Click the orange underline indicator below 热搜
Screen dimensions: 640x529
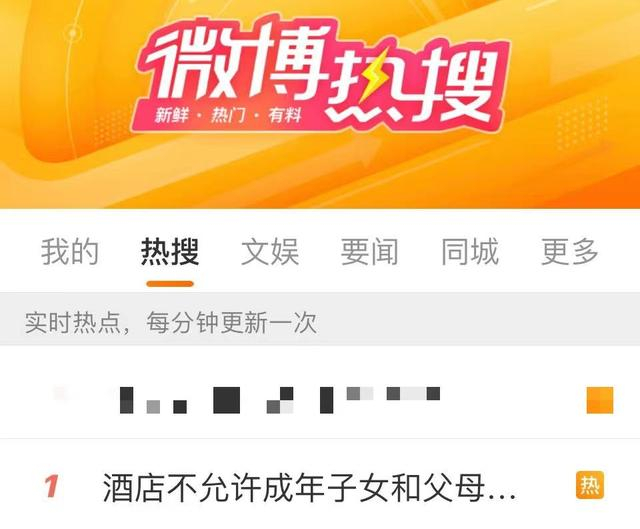pyautogui.click(x=170, y=284)
